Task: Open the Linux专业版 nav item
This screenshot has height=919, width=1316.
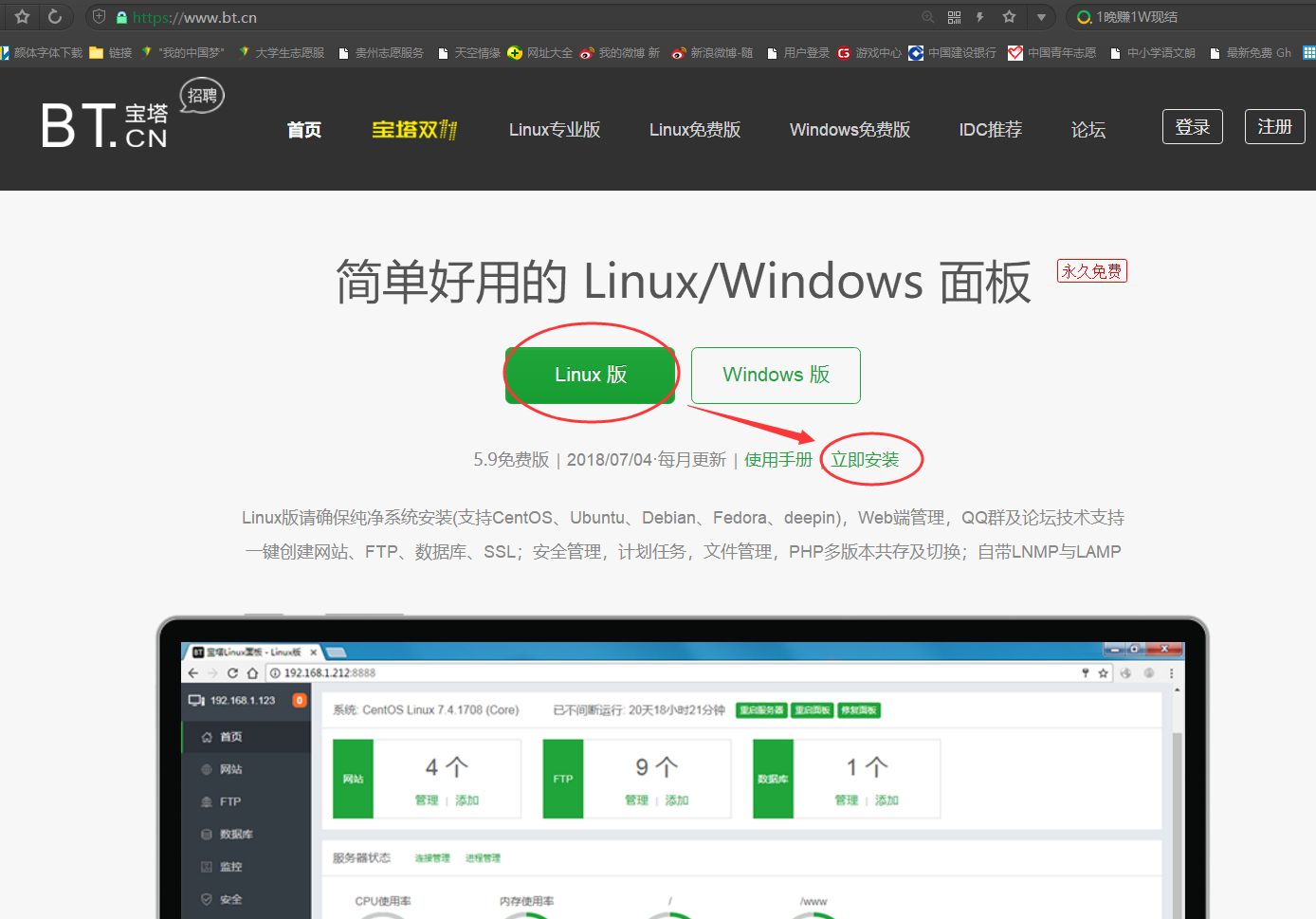Action: tap(555, 130)
